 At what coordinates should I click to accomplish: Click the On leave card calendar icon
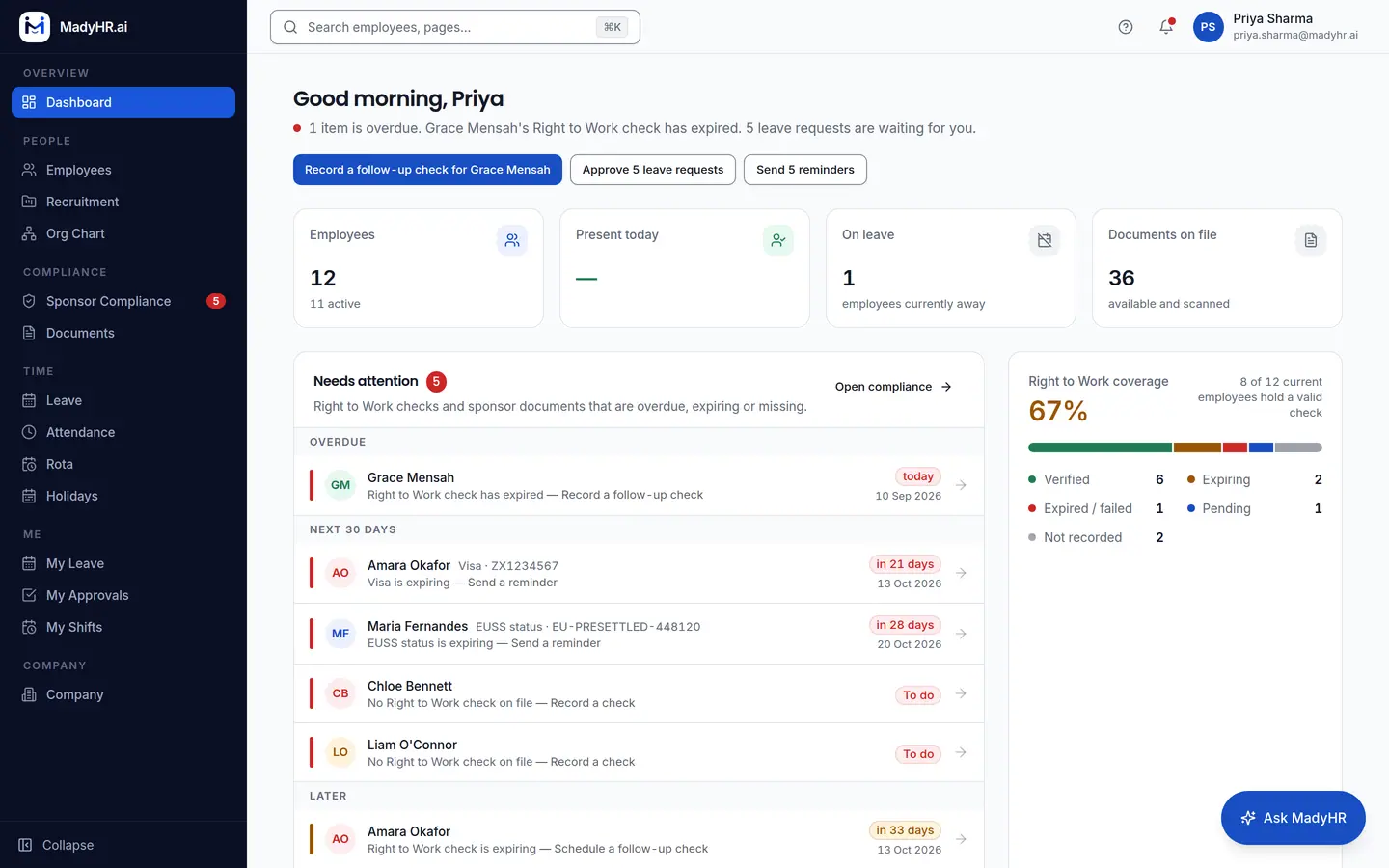point(1045,240)
